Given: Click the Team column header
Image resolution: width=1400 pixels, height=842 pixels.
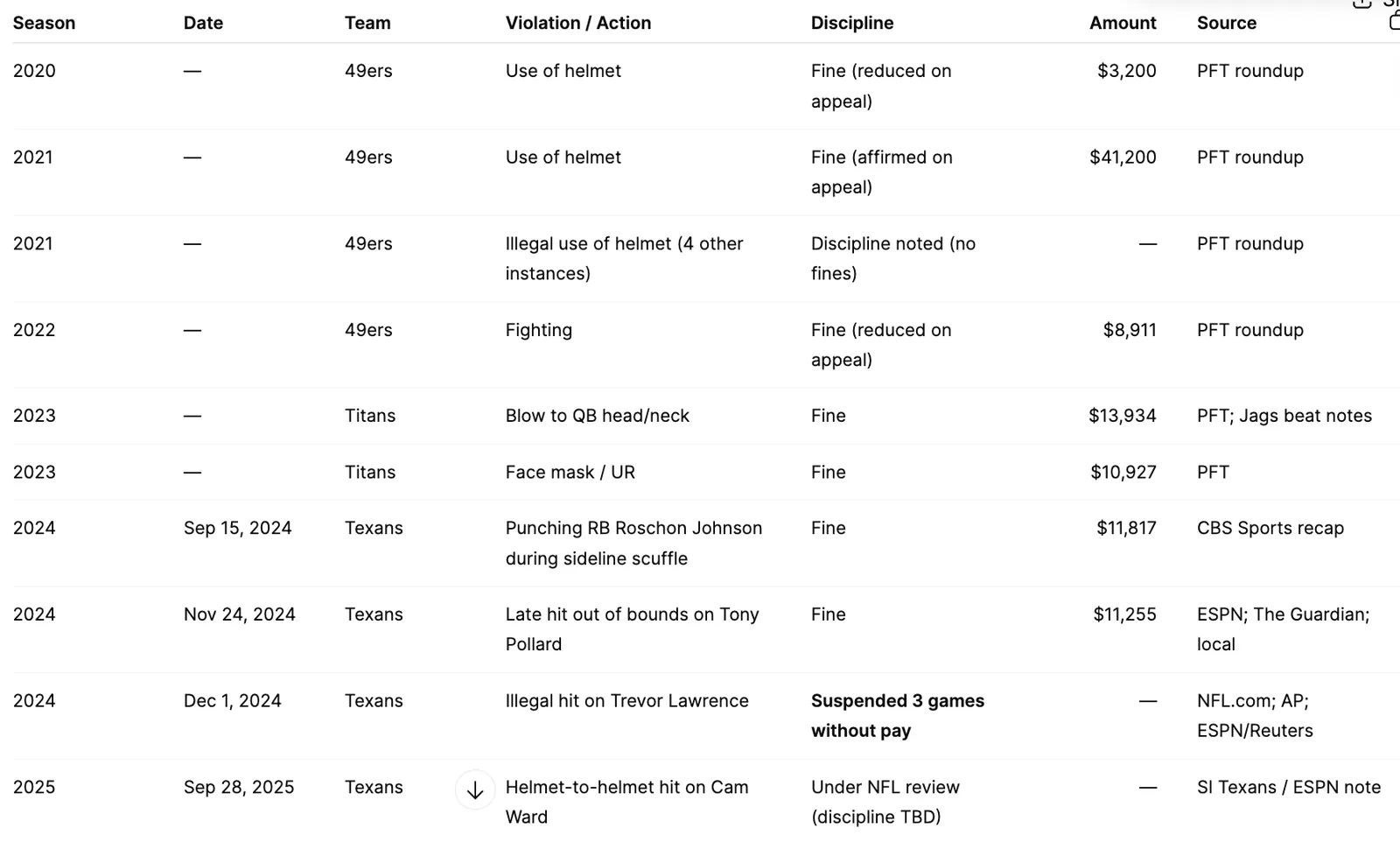Looking at the screenshot, I should 367,23.
